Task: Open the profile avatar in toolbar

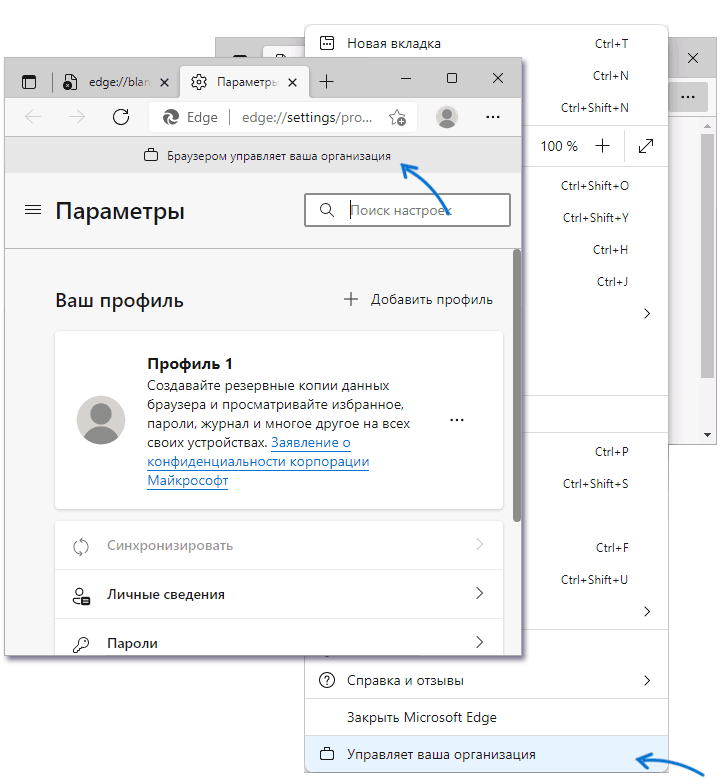Action: pyautogui.click(x=446, y=117)
